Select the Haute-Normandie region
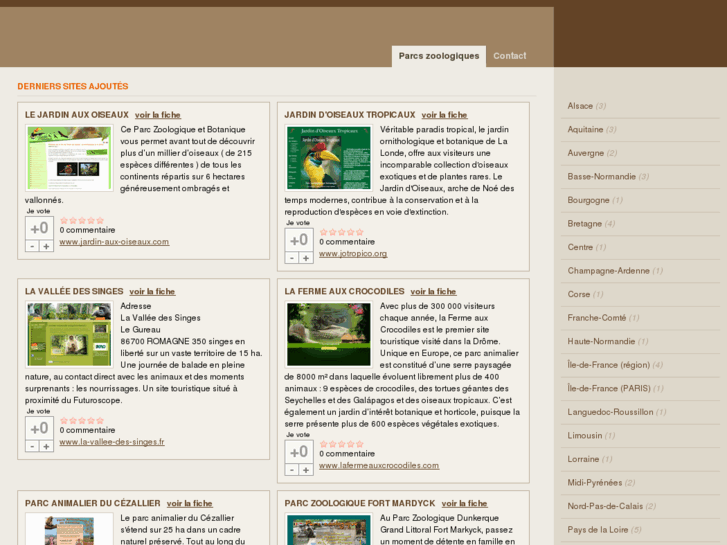 pos(601,342)
